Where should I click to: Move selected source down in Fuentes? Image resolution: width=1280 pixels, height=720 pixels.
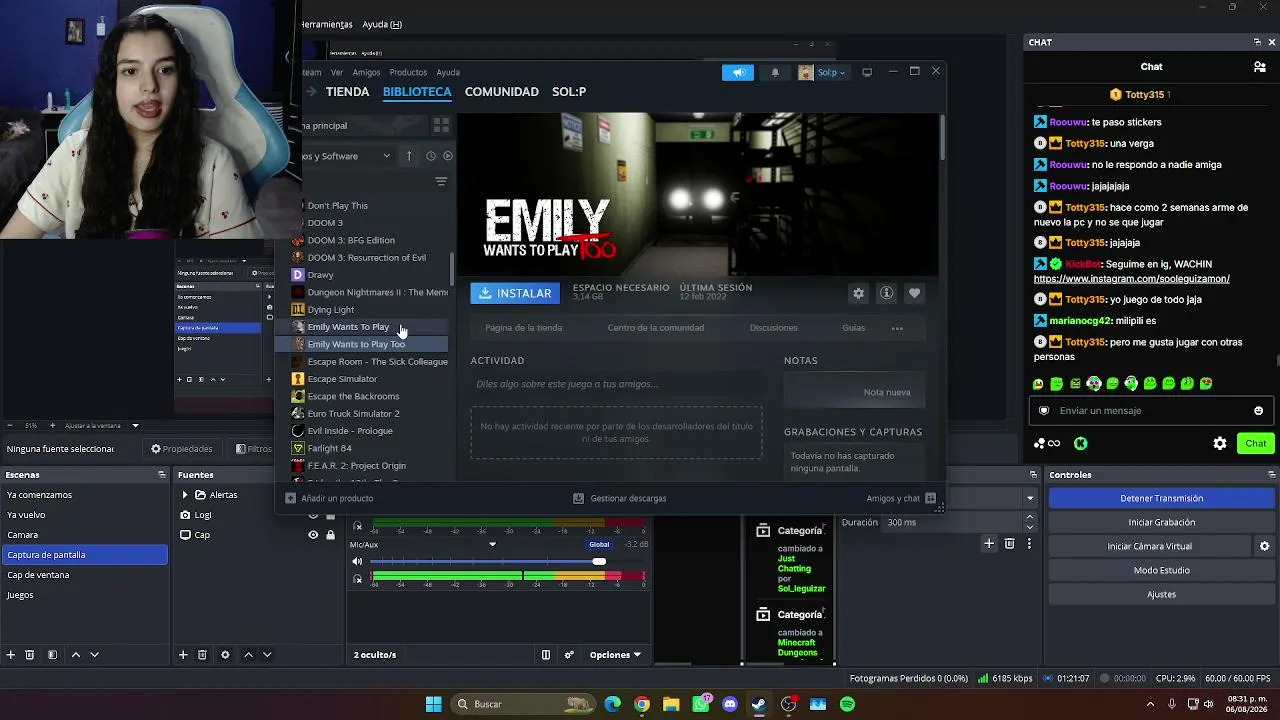click(x=267, y=655)
